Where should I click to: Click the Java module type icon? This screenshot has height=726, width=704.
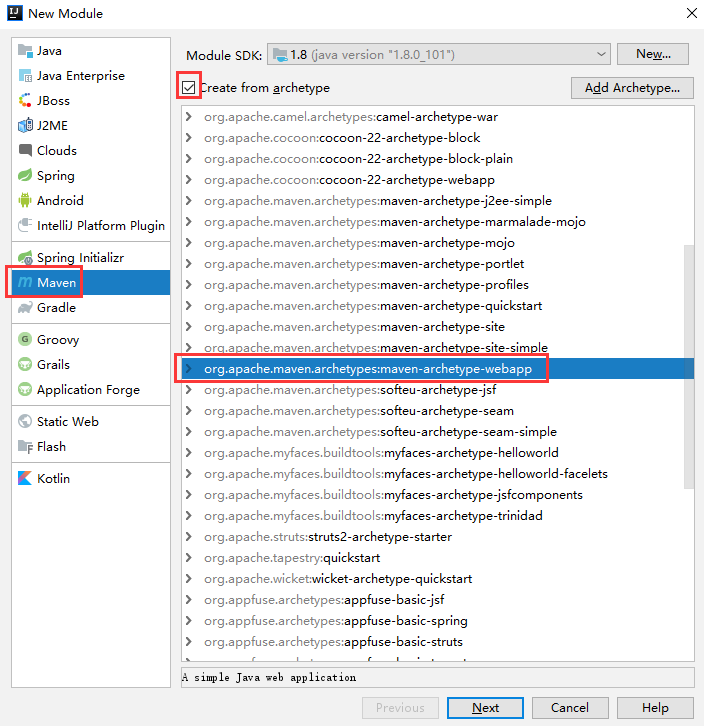(x=25, y=50)
